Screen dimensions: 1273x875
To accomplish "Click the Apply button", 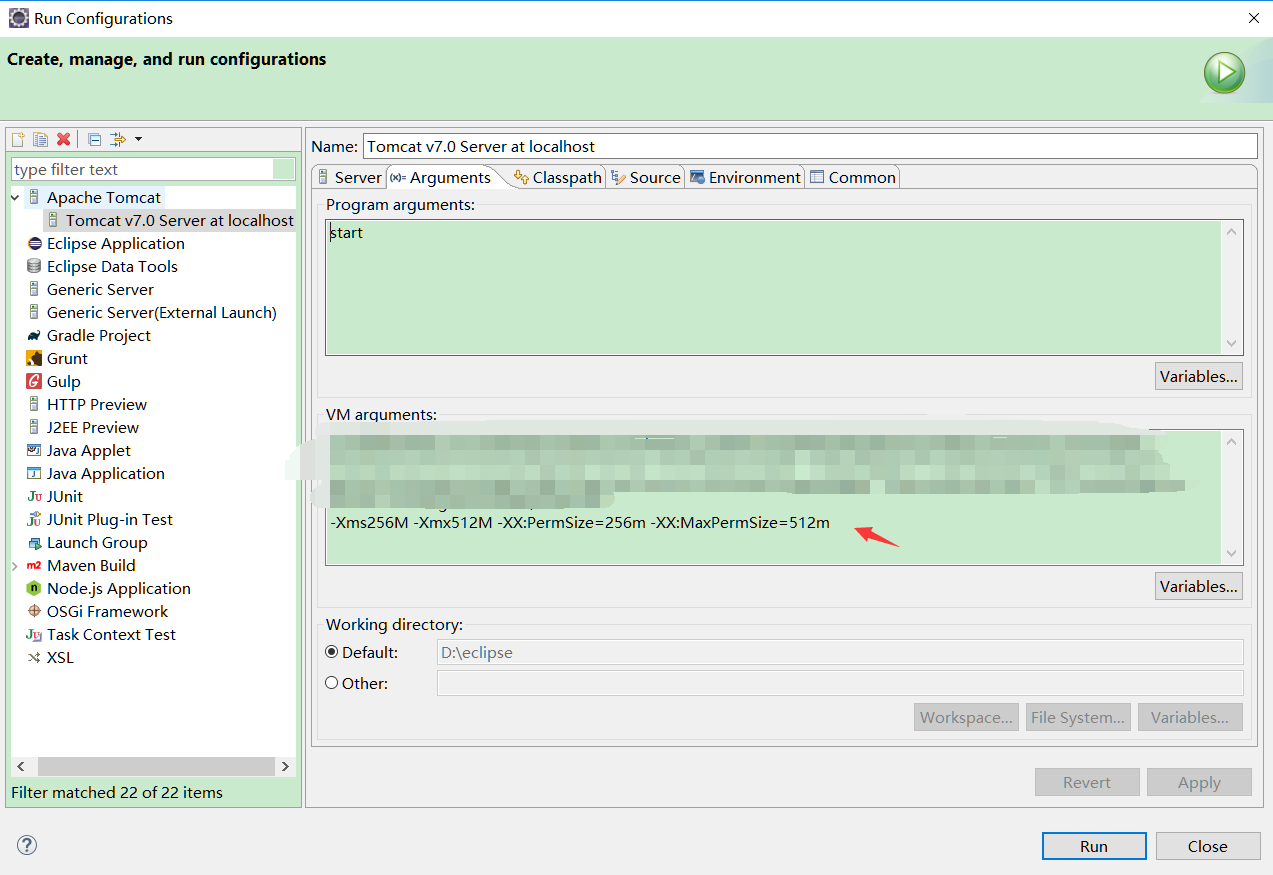I will [x=1199, y=782].
